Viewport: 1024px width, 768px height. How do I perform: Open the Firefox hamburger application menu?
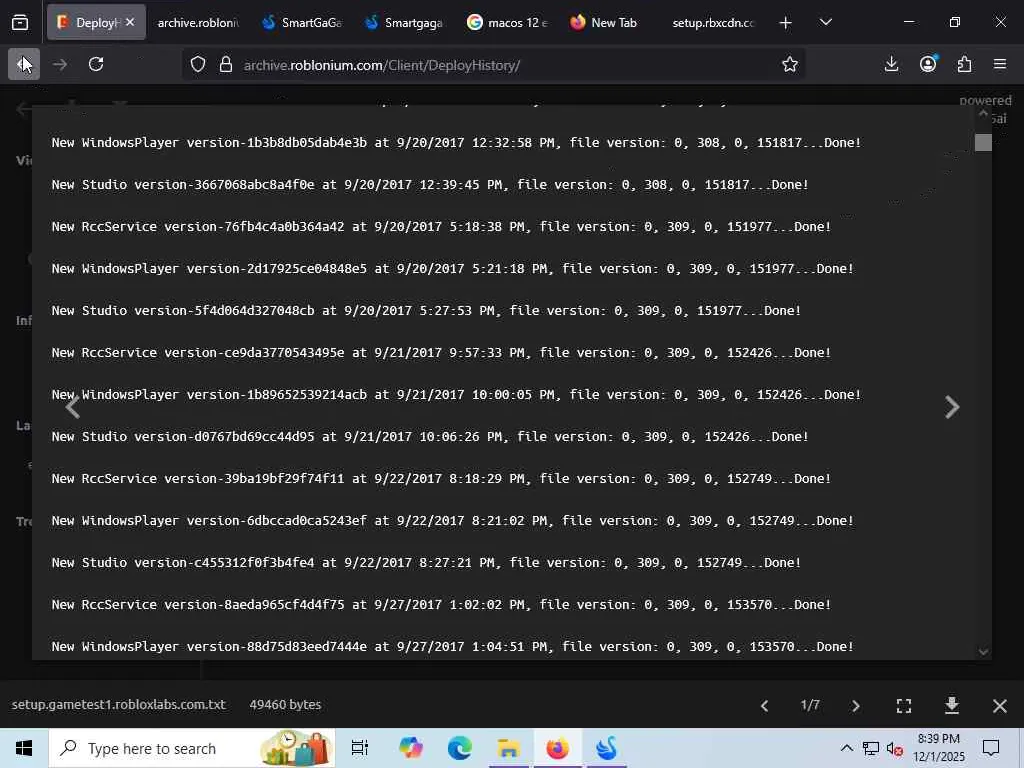click(1000, 64)
